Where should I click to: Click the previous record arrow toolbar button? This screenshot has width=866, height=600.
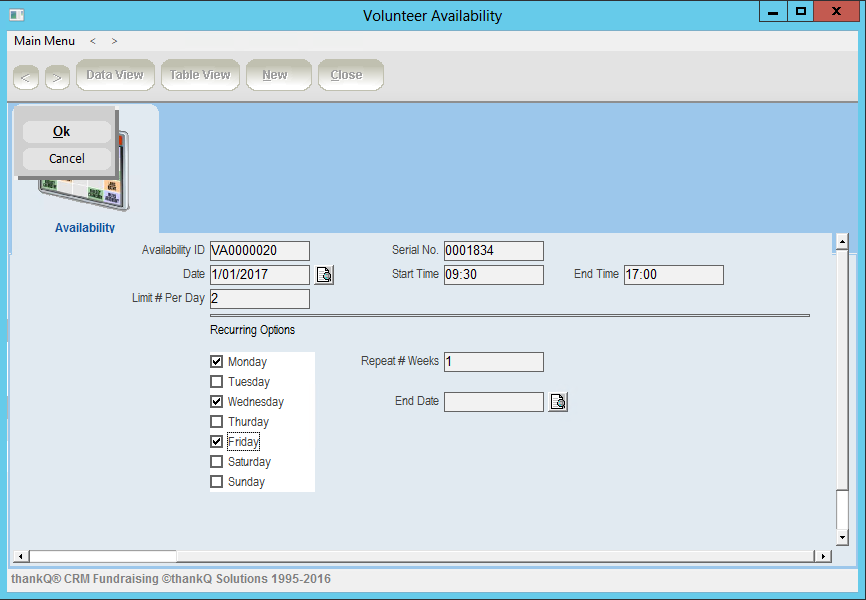click(26, 76)
